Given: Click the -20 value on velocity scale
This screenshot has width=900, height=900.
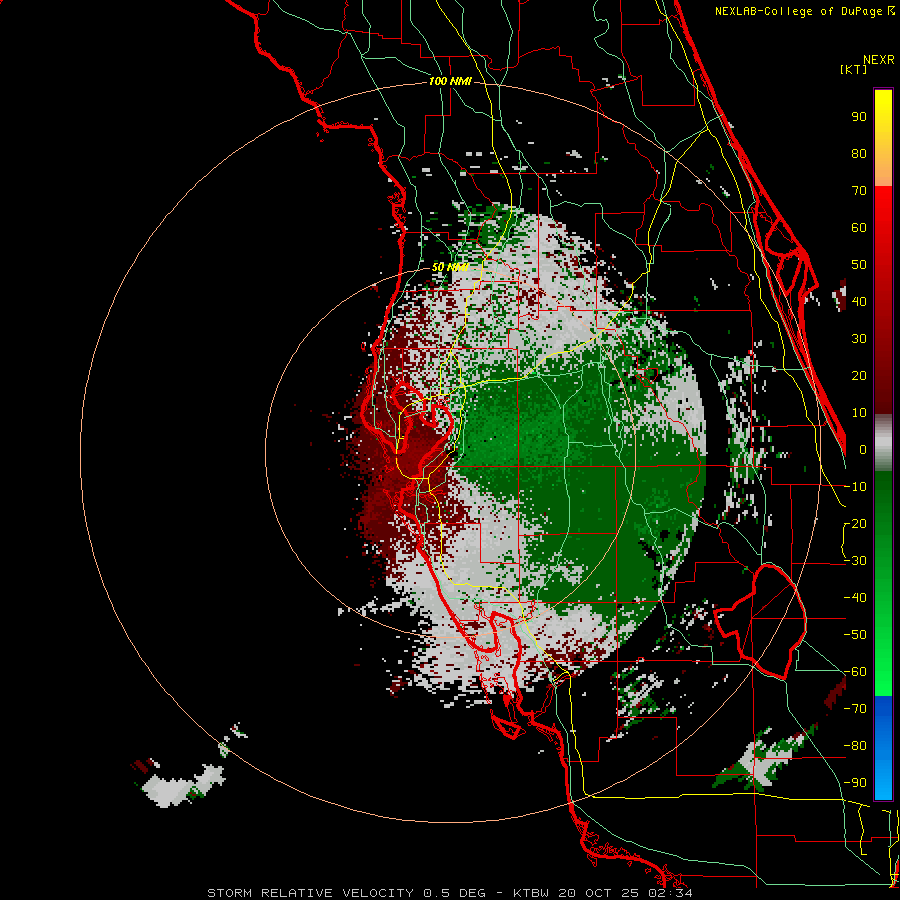Looking at the screenshot, I should click(x=855, y=523).
